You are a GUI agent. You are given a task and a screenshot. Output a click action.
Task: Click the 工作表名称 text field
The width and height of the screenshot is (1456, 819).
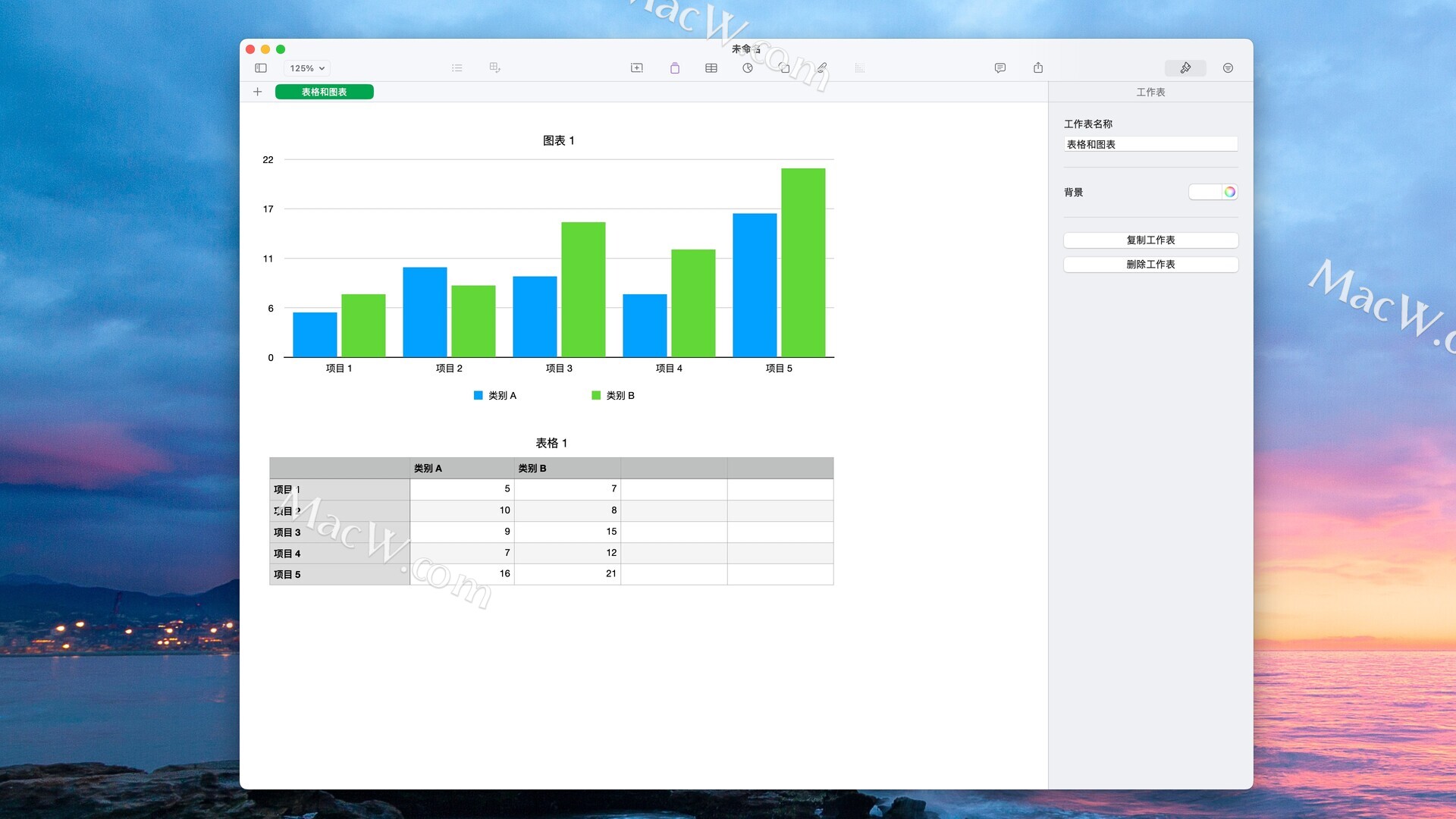tap(1150, 144)
